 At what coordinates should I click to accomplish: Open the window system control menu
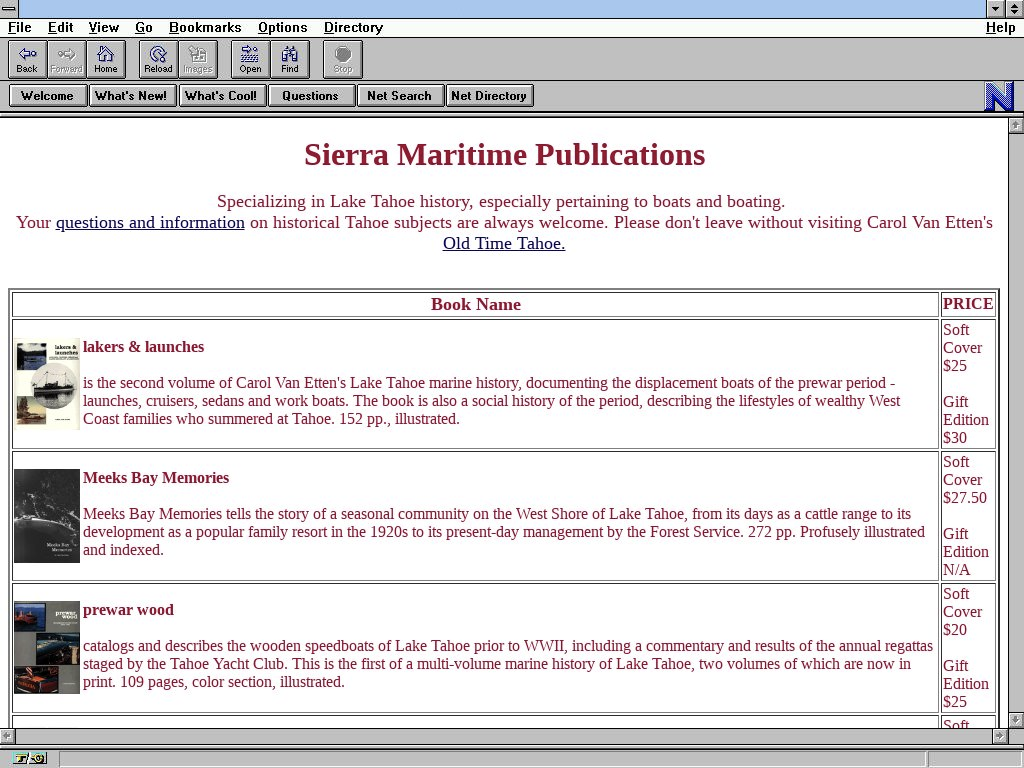tap(9, 8)
